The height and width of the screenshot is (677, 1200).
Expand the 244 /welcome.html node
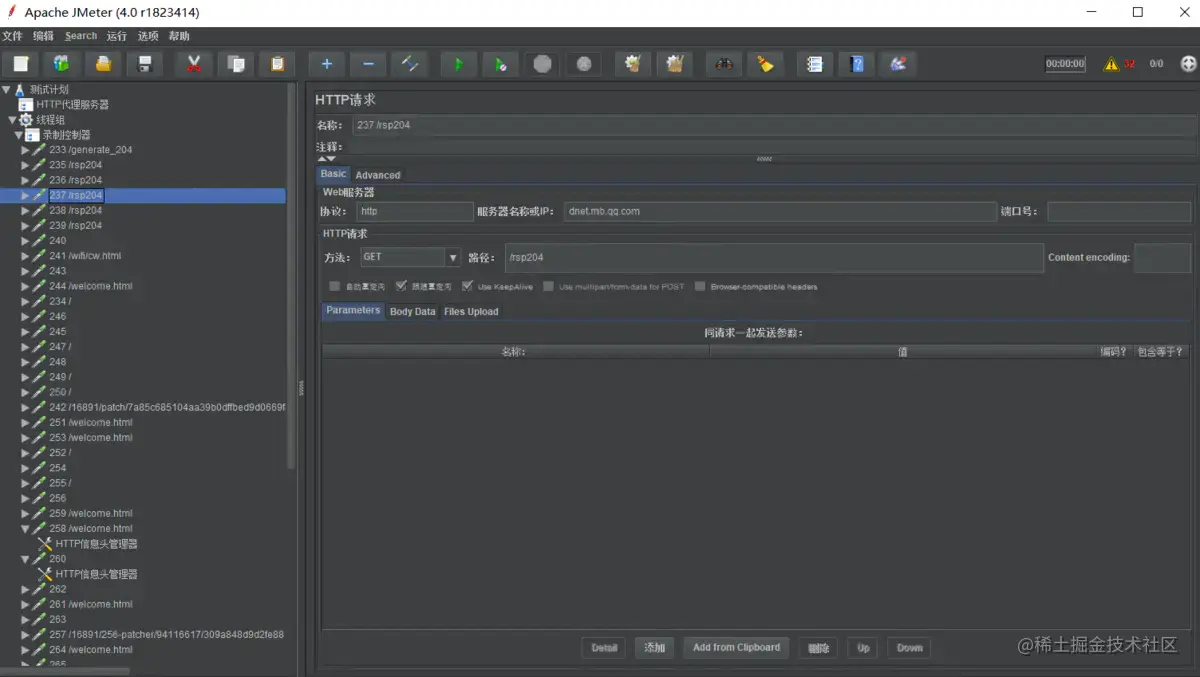[x=25, y=286]
